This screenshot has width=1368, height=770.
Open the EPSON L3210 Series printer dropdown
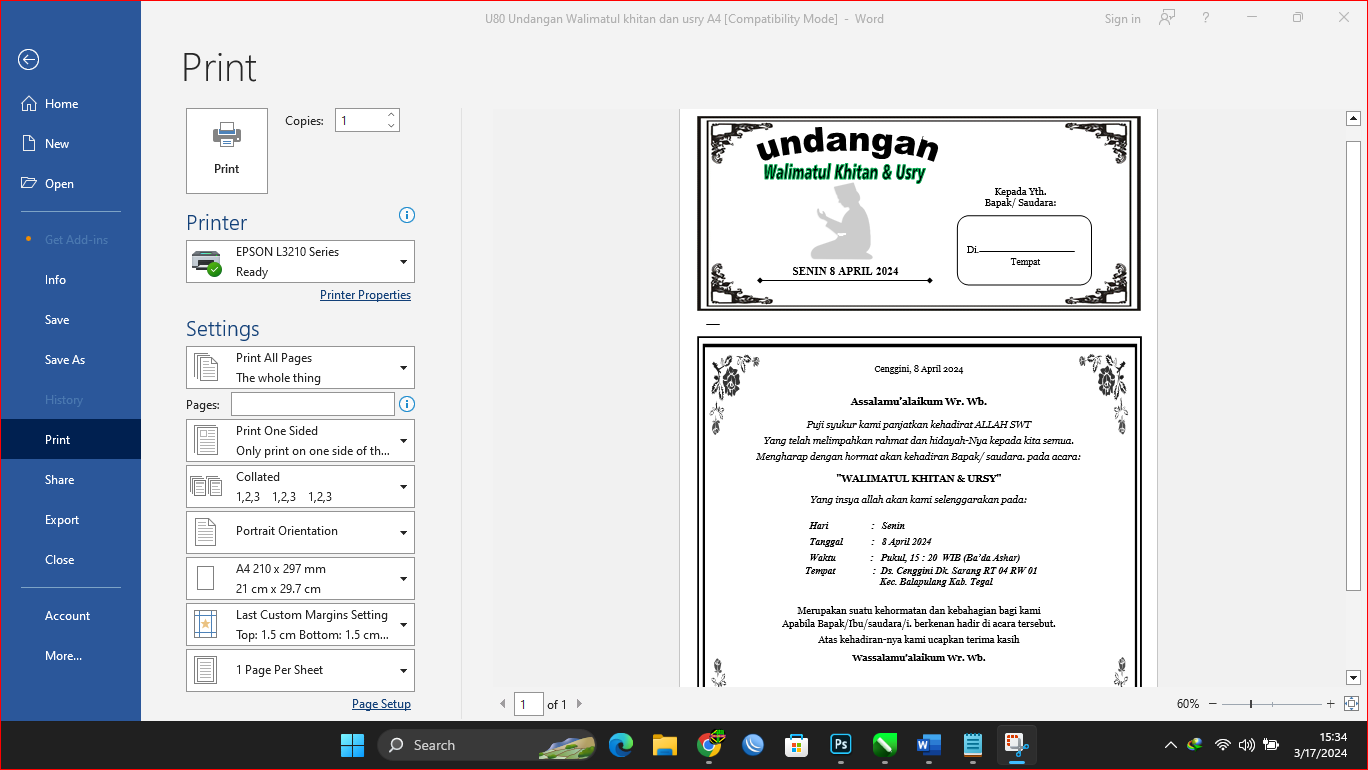pyautogui.click(x=300, y=262)
